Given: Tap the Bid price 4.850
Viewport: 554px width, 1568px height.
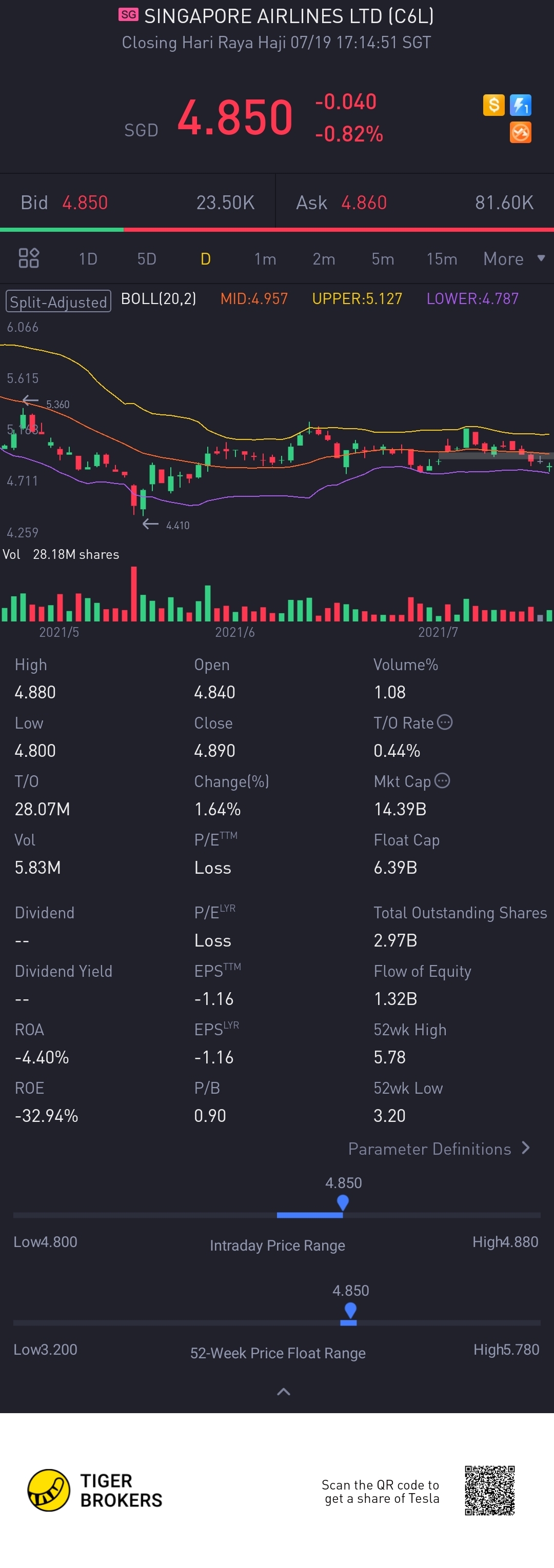Looking at the screenshot, I should click(85, 203).
